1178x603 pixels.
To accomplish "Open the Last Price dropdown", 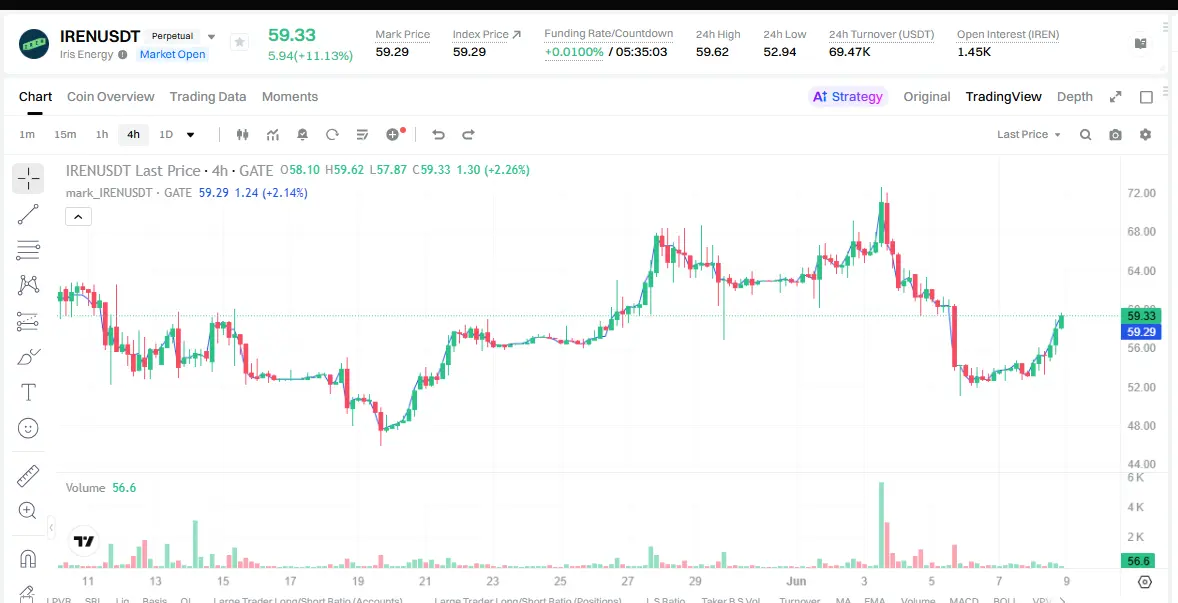I will click(1028, 134).
